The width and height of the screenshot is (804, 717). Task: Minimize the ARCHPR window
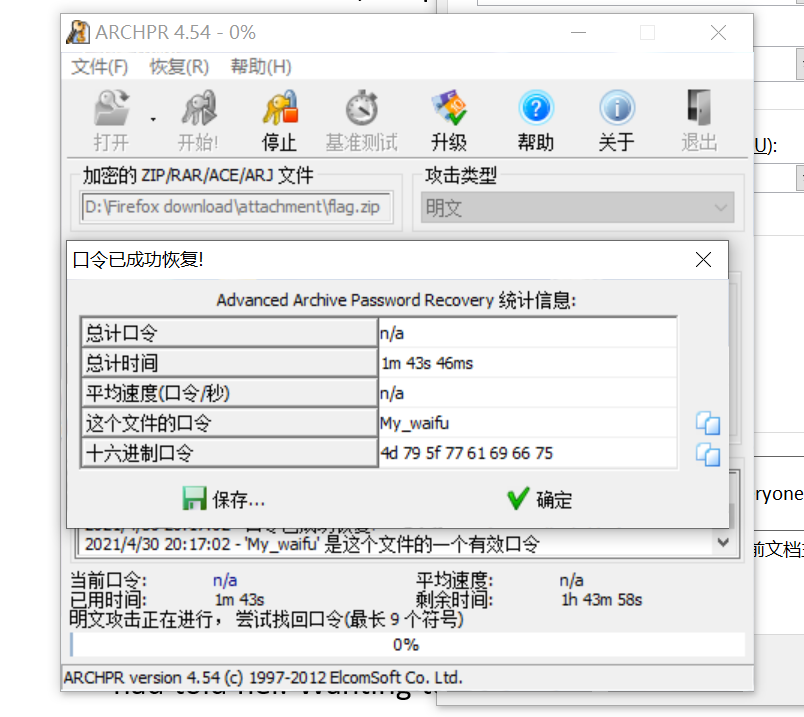[578, 33]
